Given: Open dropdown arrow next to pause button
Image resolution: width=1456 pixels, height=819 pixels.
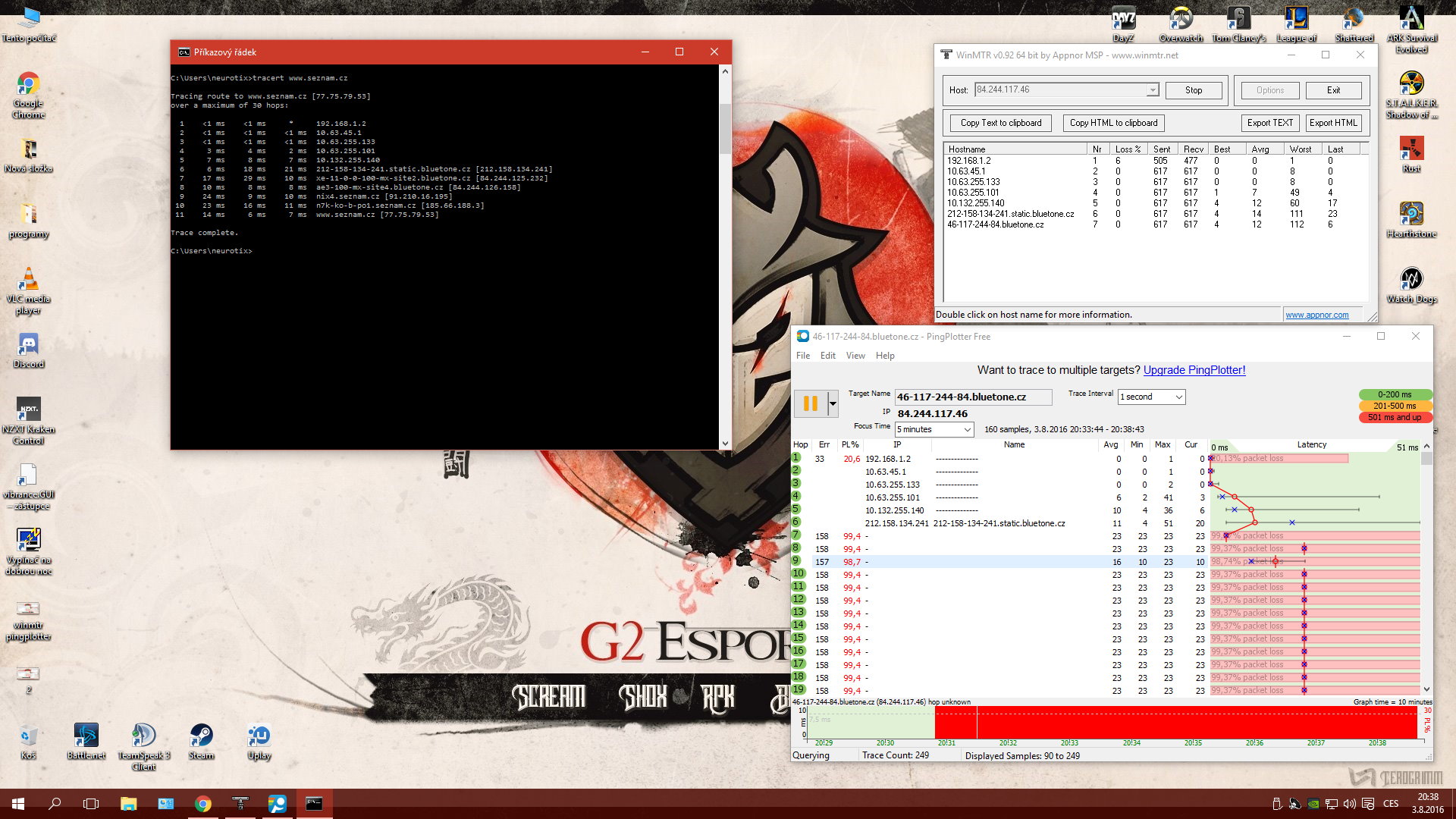Looking at the screenshot, I should point(833,403).
